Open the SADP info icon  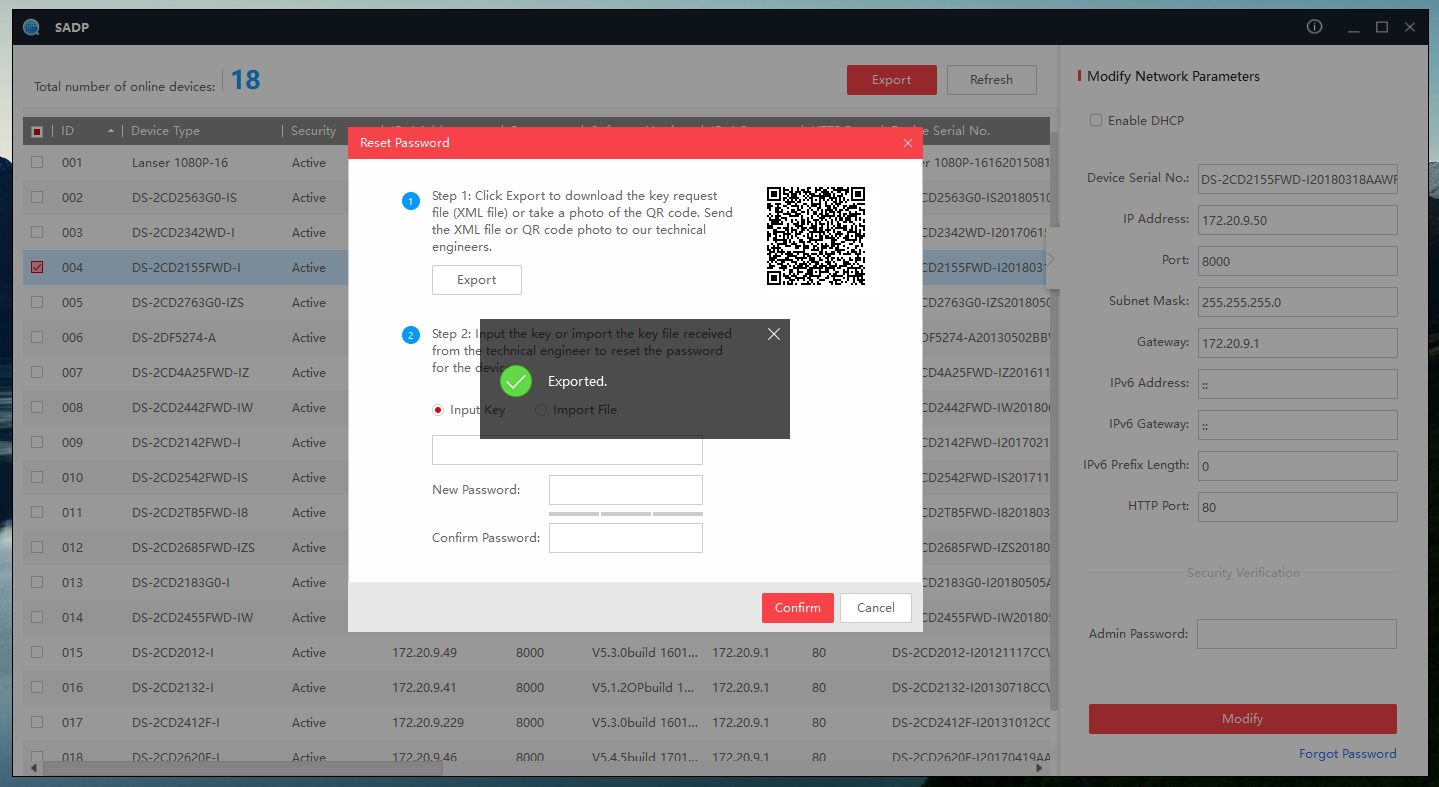click(1315, 27)
